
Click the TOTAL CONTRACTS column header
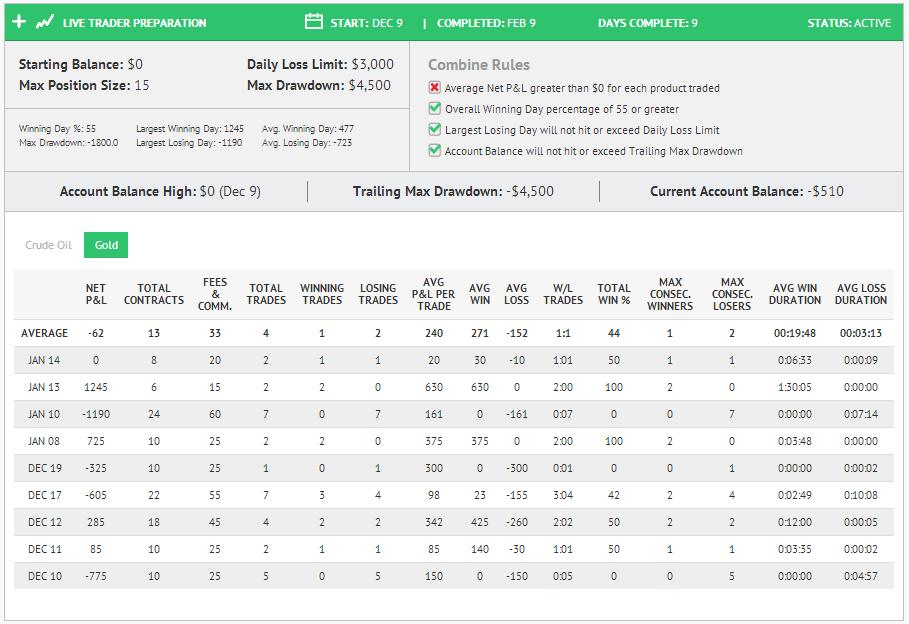coord(154,294)
